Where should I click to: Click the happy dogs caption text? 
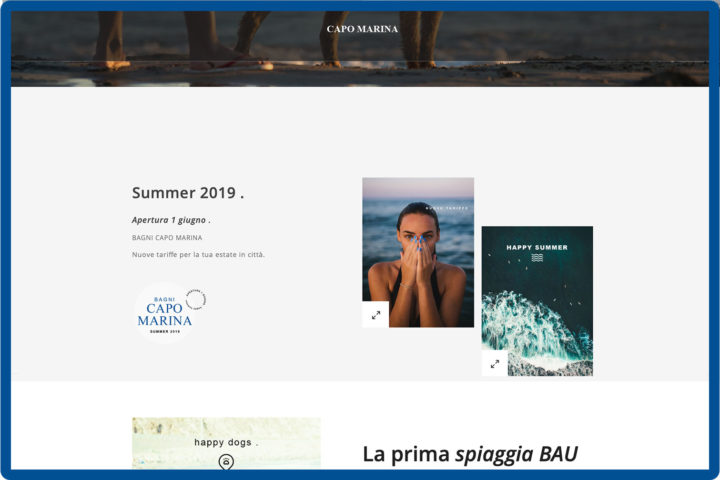(x=223, y=442)
